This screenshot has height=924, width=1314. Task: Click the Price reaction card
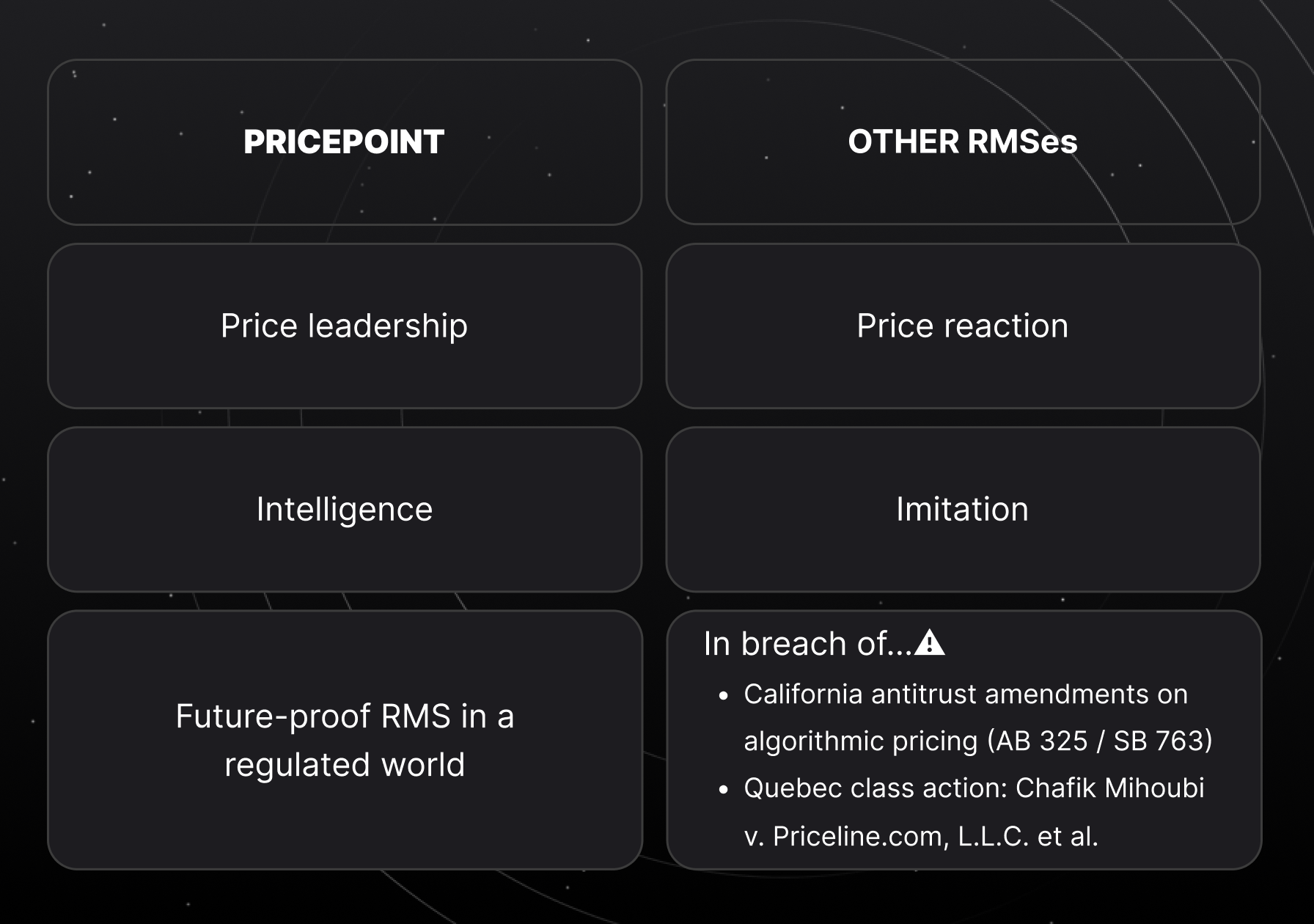963,326
